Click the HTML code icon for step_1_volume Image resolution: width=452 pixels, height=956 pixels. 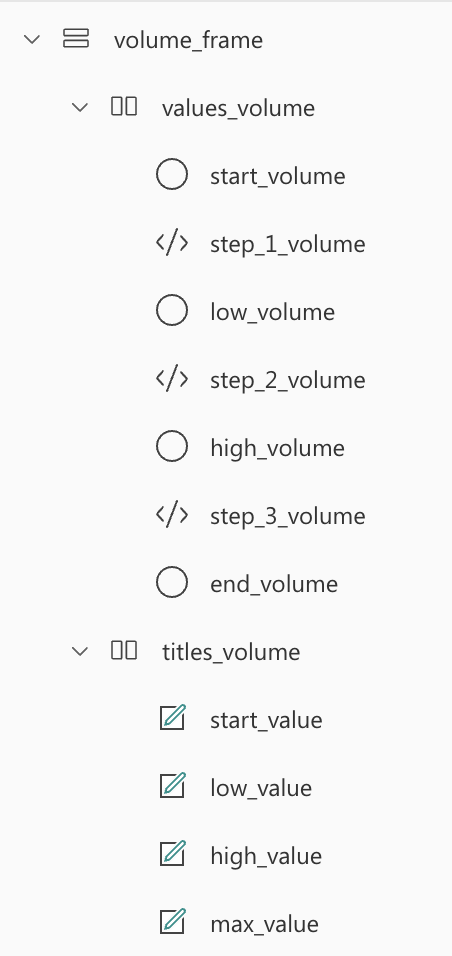click(172, 243)
